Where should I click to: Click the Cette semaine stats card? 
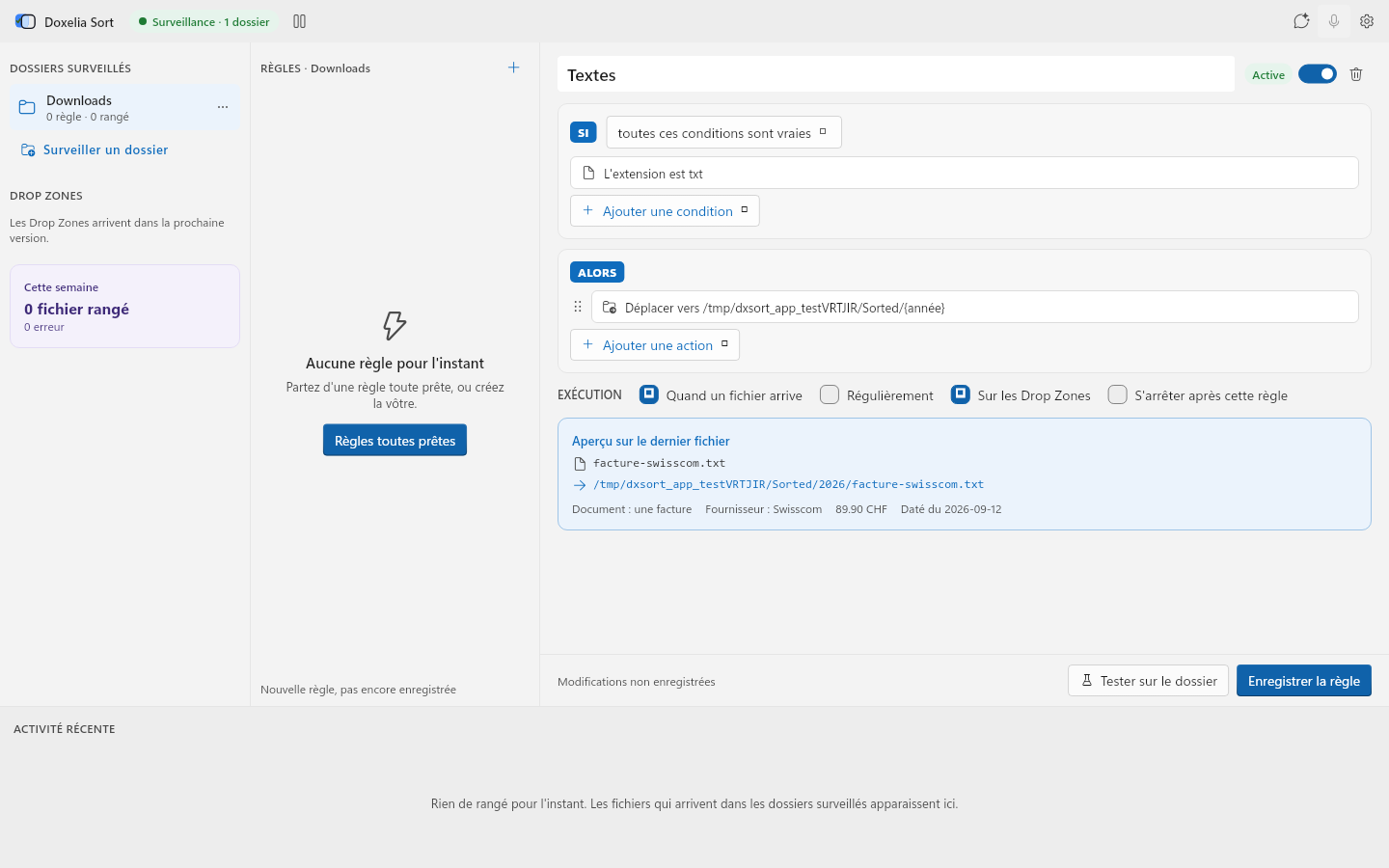click(124, 306)
